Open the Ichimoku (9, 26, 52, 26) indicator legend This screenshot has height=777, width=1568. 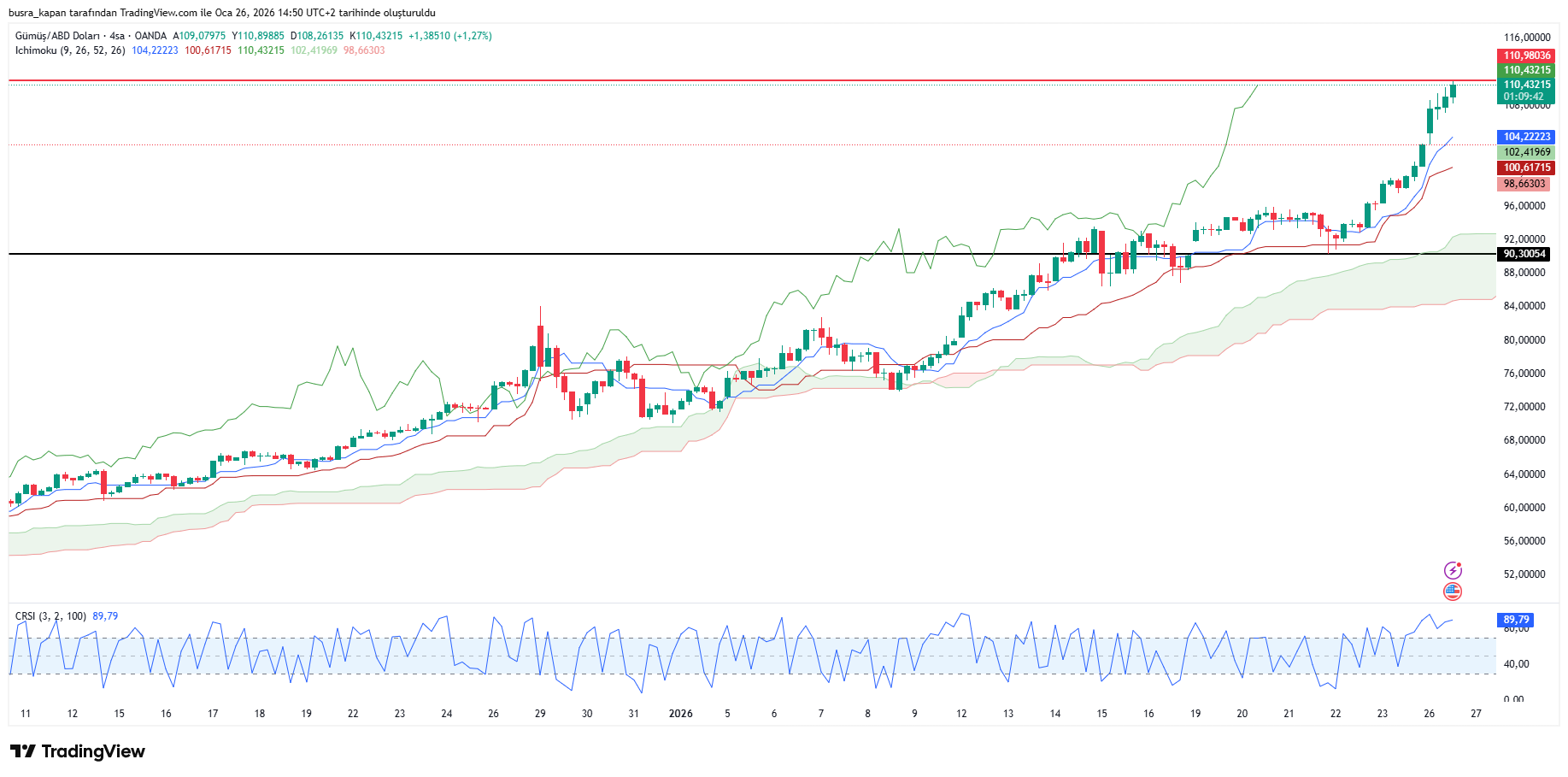pyautogui.click(x=70, y=50)
